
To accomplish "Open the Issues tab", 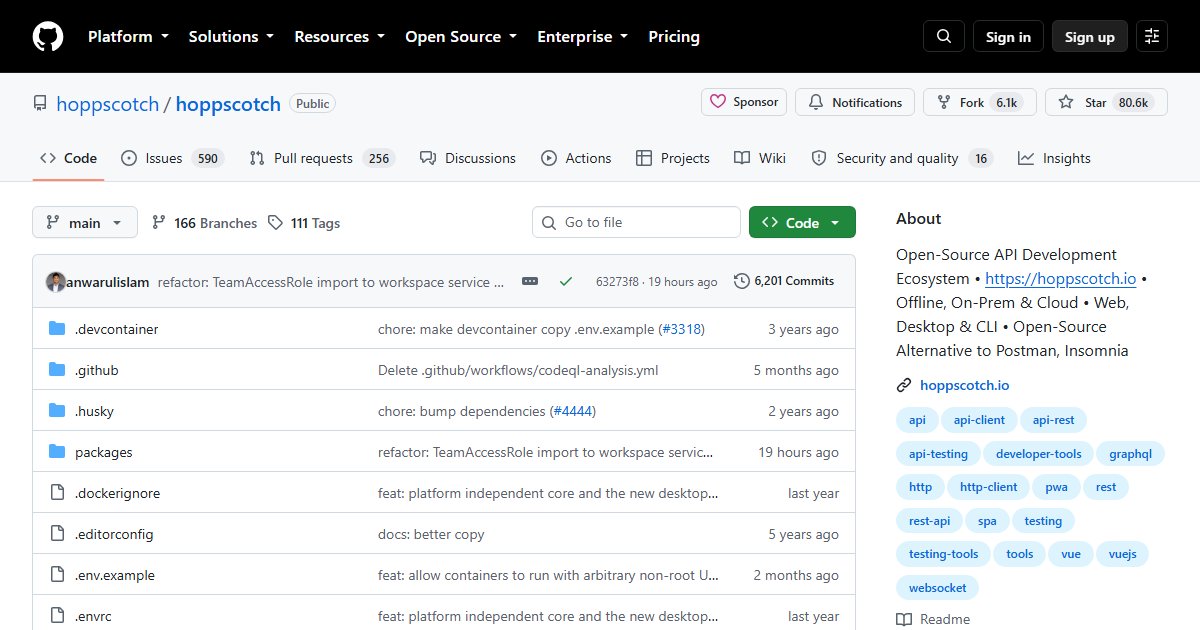I will click(172, 158).
